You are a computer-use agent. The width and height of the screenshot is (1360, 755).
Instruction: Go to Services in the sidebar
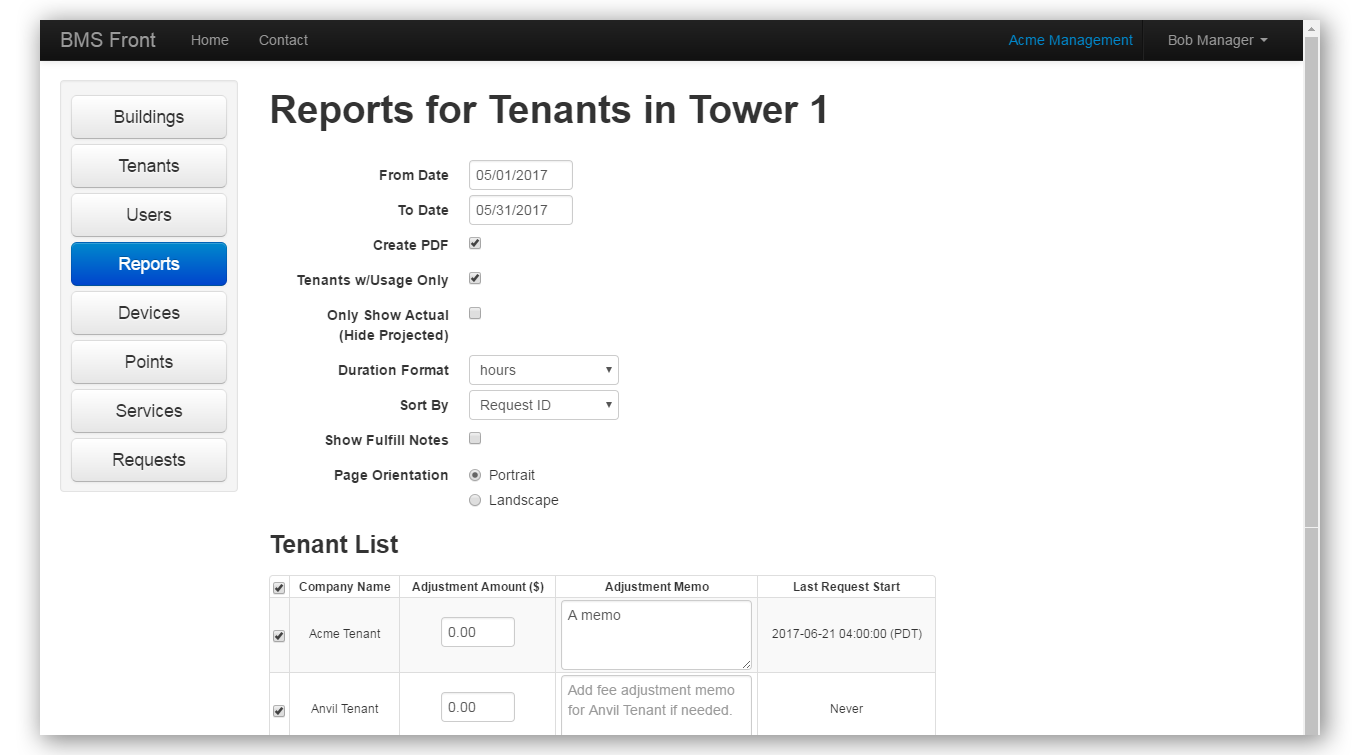point(149,411)
